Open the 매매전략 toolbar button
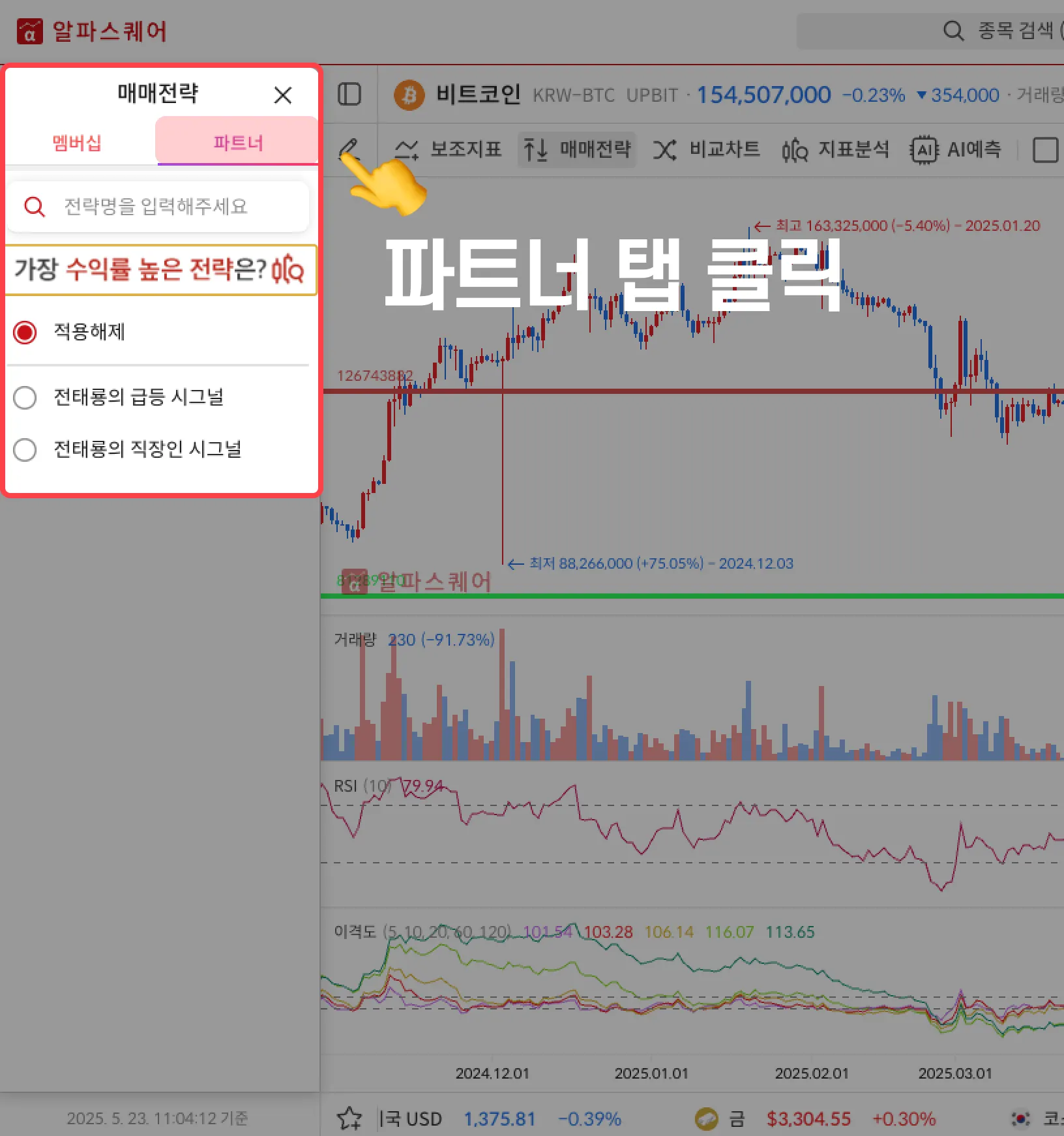1064x1136 pixels. tap(577, 149)
